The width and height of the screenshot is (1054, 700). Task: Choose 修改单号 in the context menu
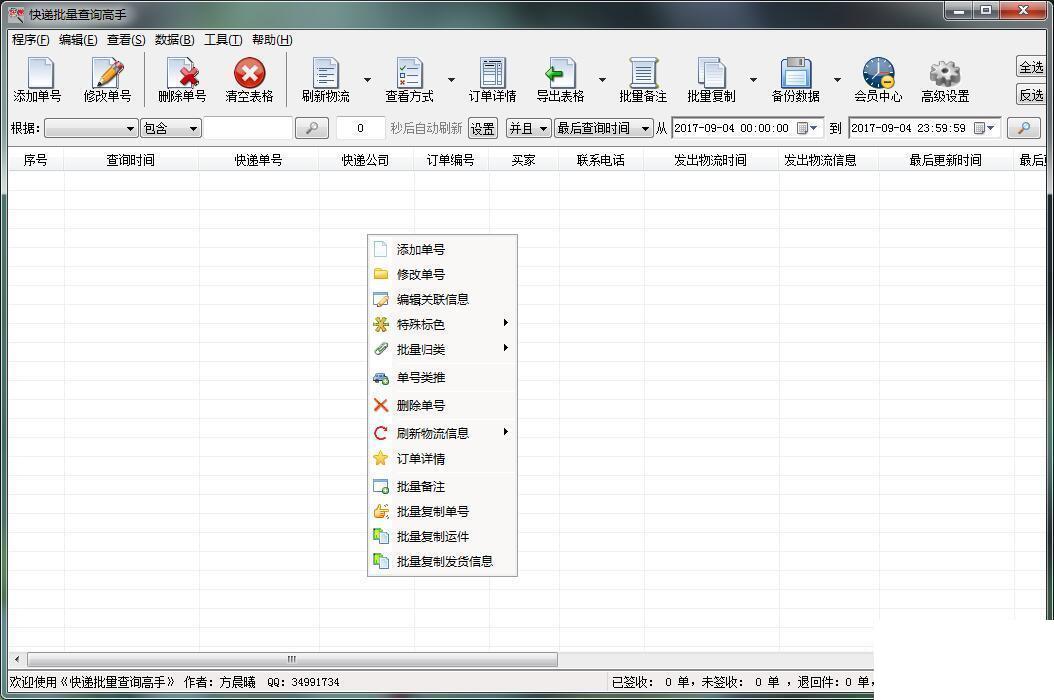click(x=442, y=274)
